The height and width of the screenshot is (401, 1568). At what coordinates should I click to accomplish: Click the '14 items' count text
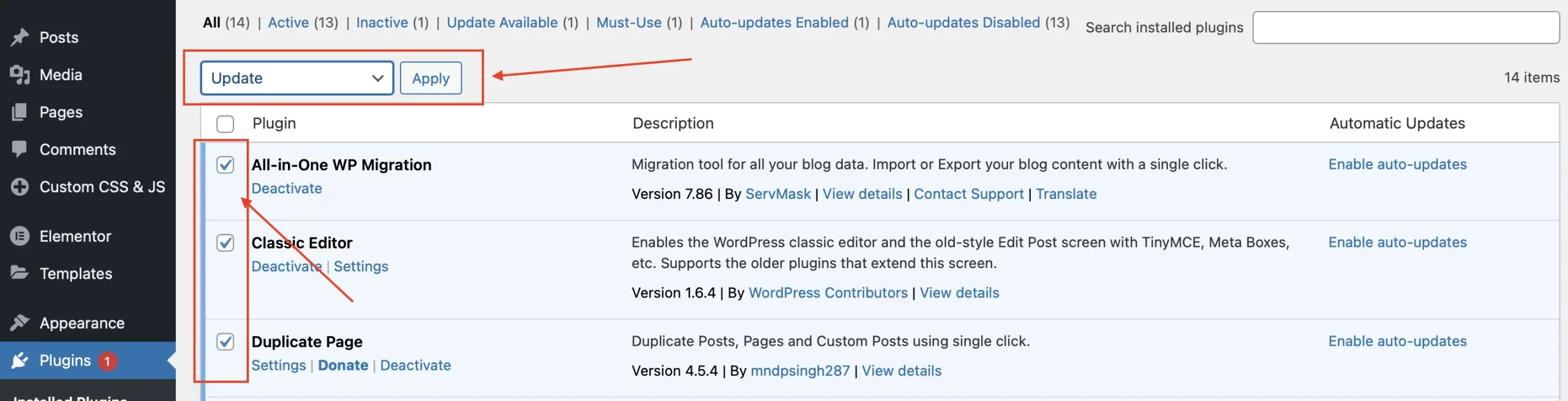(1532, 78)
